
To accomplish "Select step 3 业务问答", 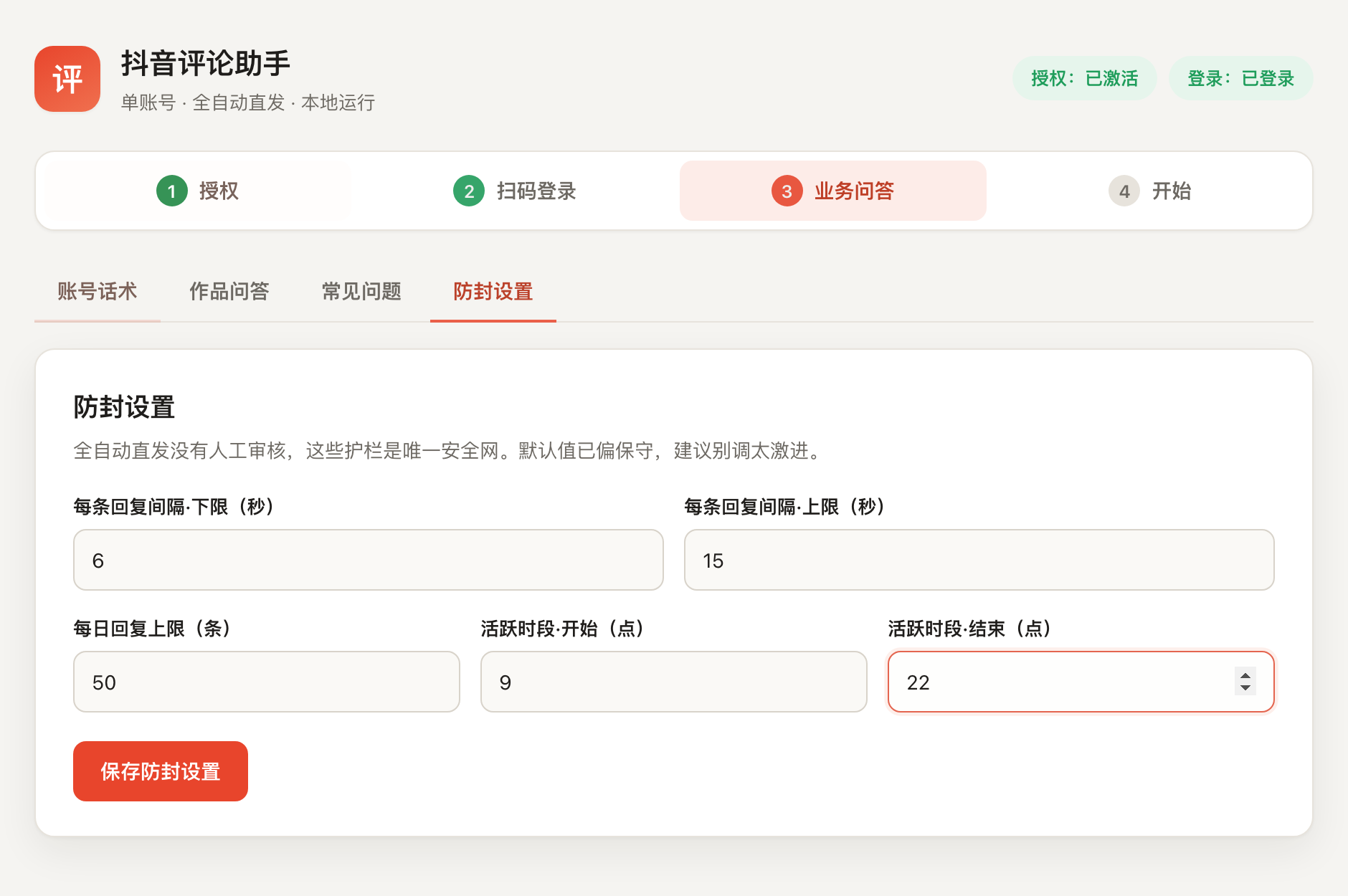I will click(x=833, y=191).
